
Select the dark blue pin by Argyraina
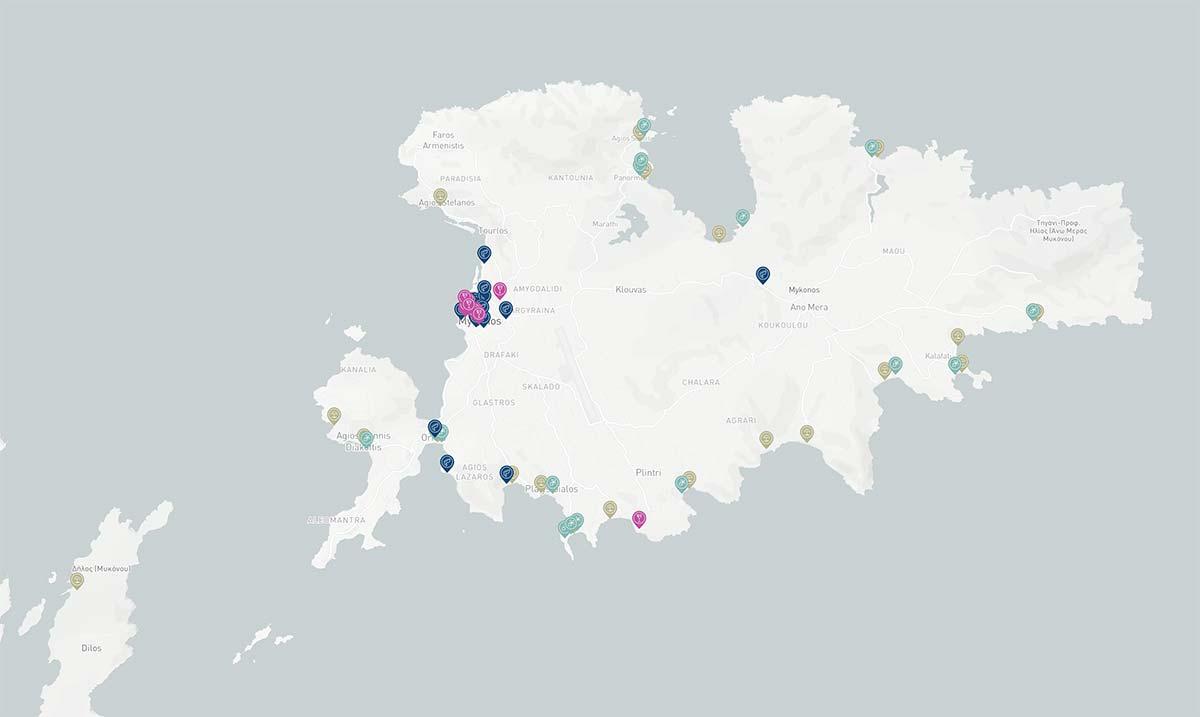point(506,309)
